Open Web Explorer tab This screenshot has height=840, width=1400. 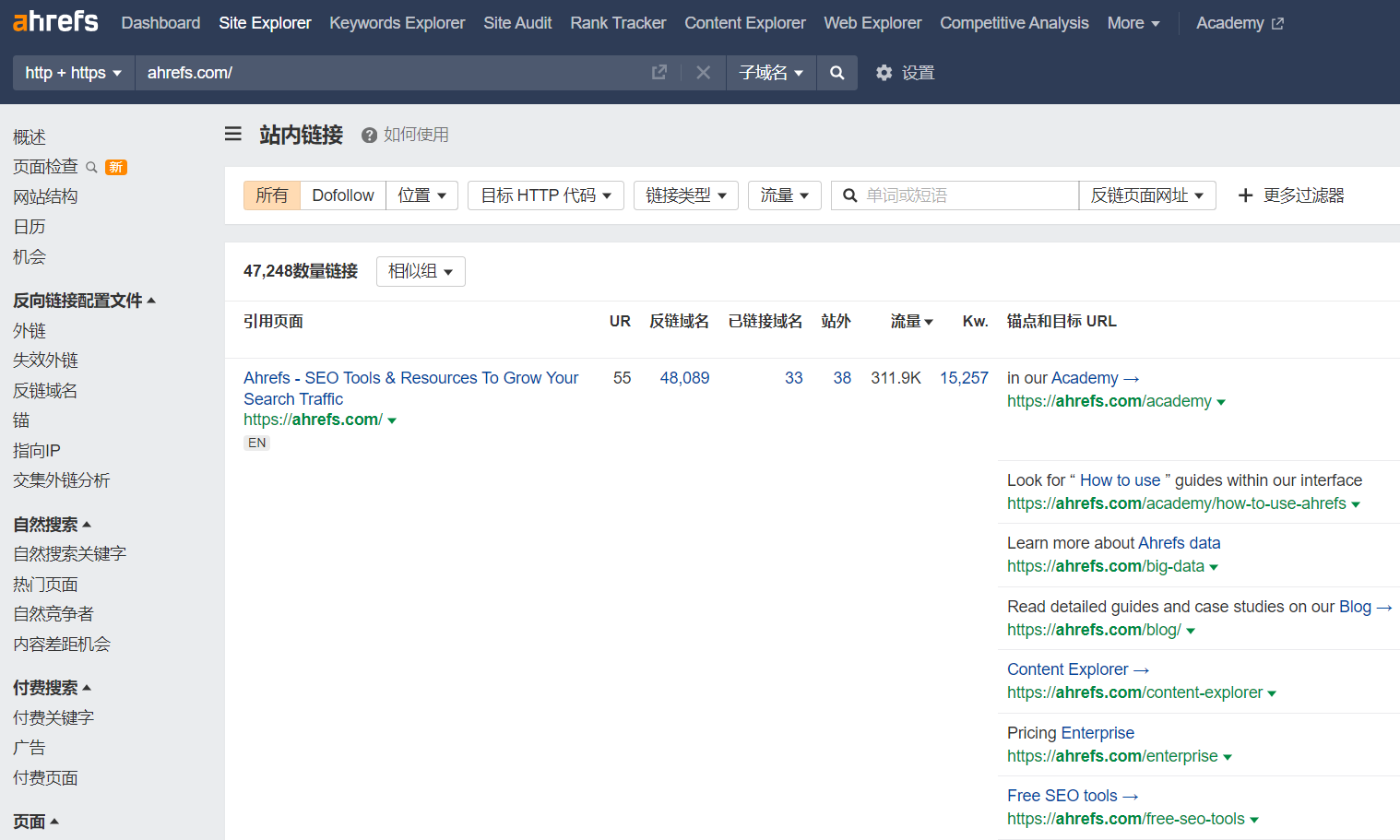[x=872, y=23]
